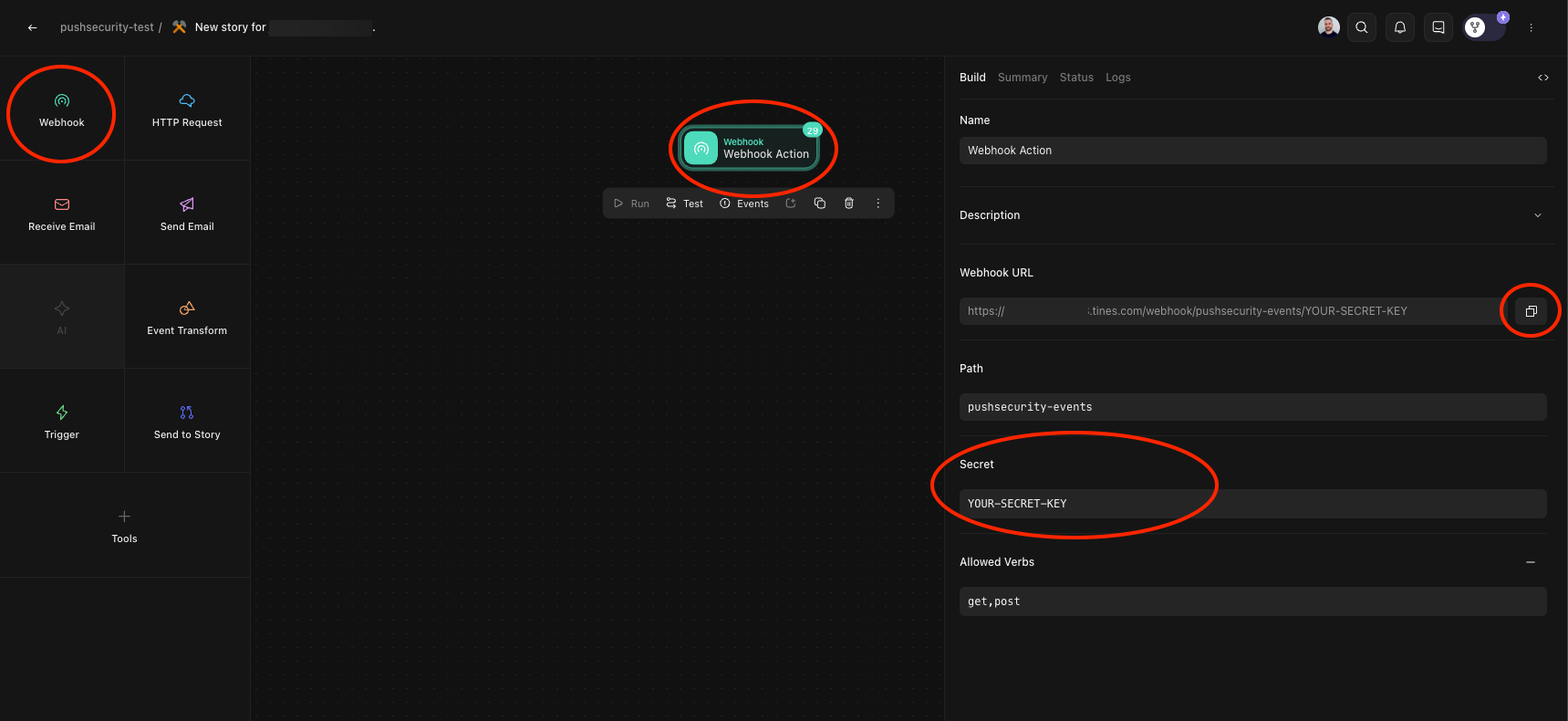Select the Receive Email action tile

pyautogui.click(x=62, y=213)
